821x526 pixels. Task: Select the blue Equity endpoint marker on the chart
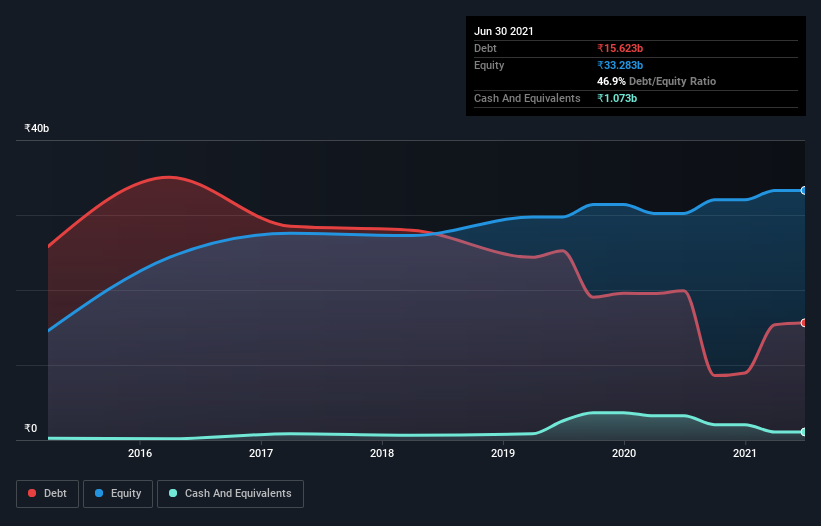[x=804, y=191]
